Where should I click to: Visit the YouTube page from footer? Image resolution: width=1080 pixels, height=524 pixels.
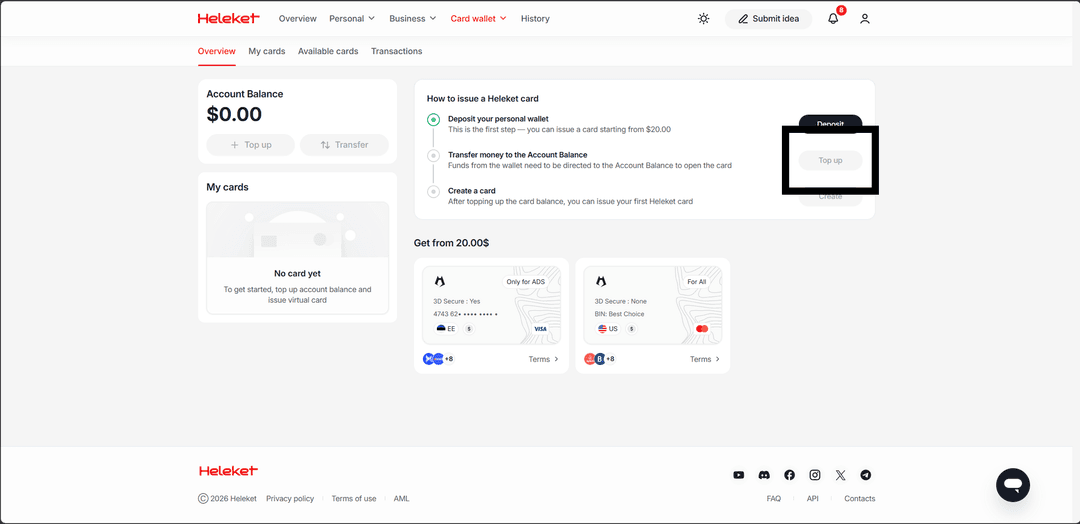coord(739,475)
